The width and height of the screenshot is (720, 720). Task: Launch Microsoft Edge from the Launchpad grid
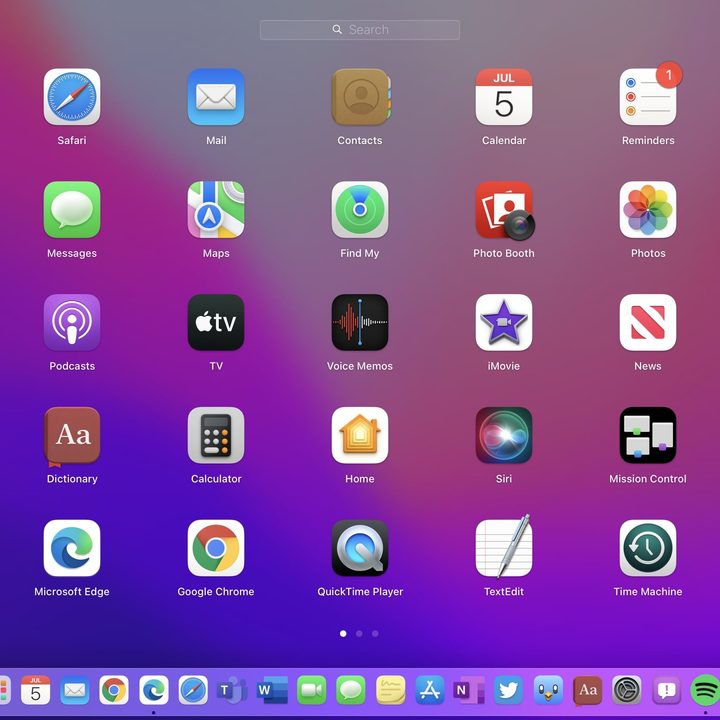tap(72, 548)
